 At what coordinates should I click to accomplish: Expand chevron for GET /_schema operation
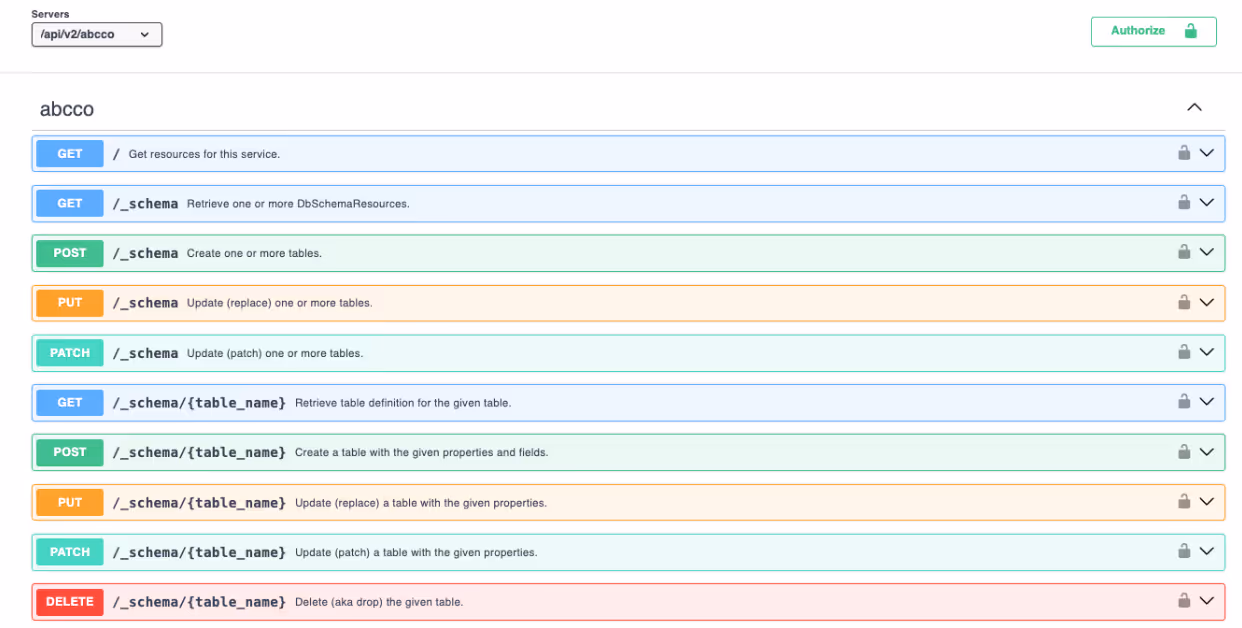(1207, 203)
